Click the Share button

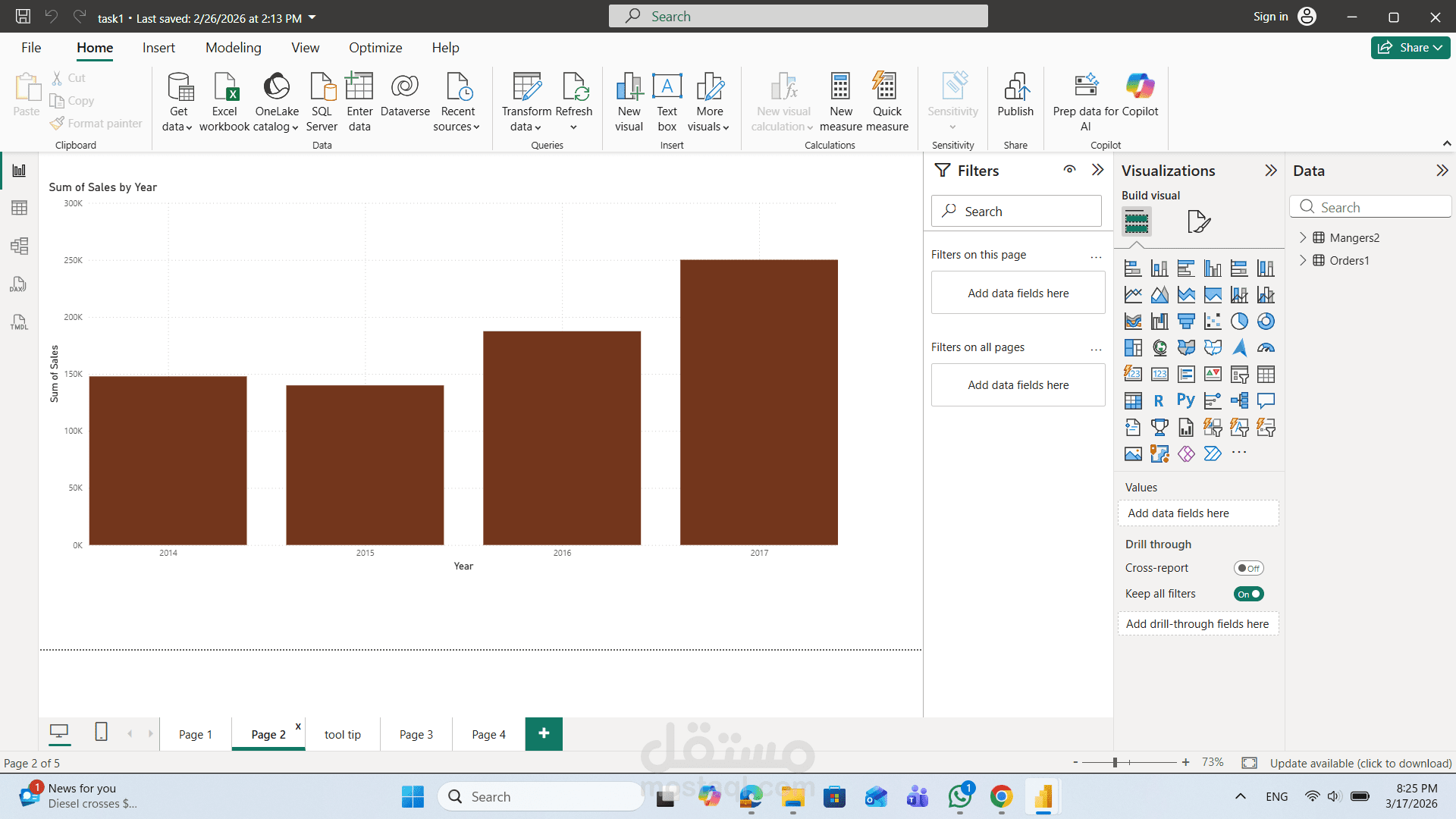pyautogui.click(x=1410, y=48)
